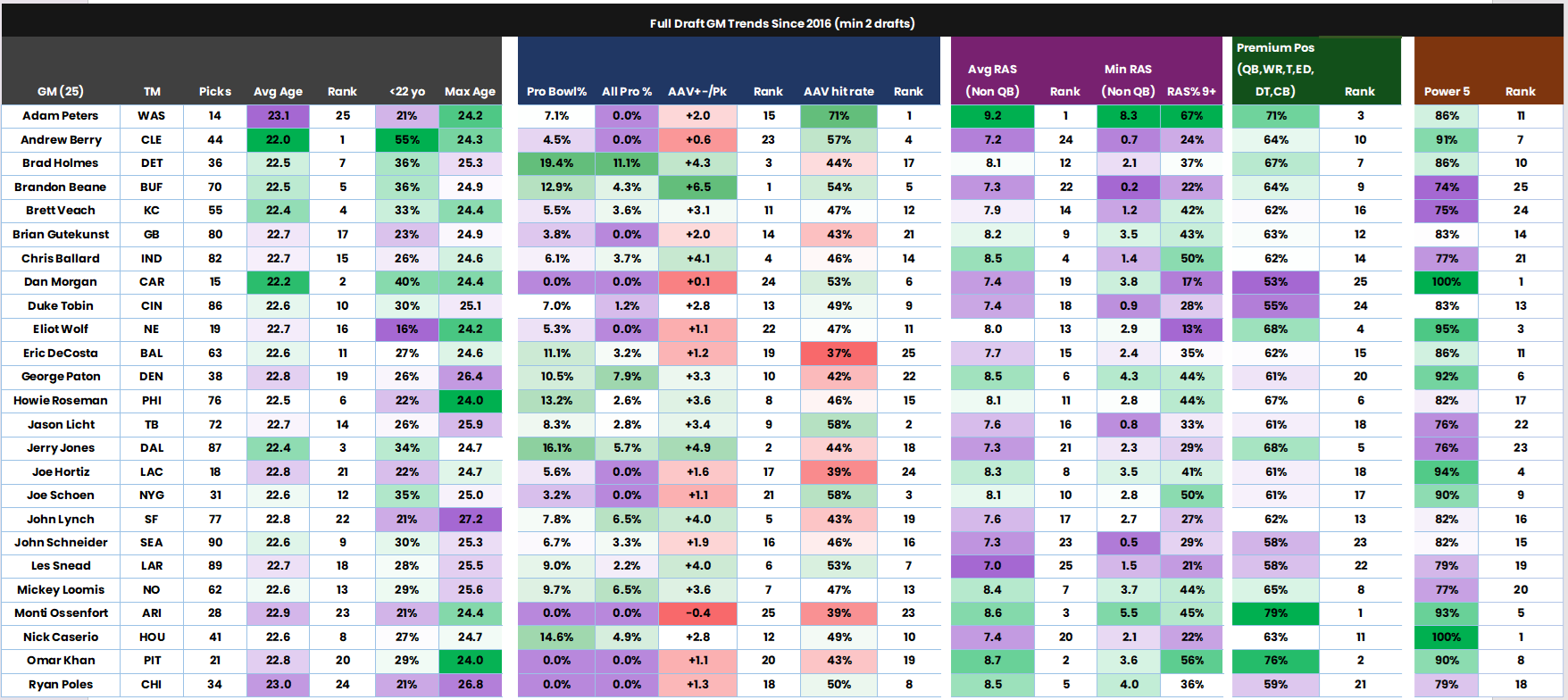This screenshot has height=700, width=1568.
Task: Click the Brandon Beane name cell
Action: [61, 187]
